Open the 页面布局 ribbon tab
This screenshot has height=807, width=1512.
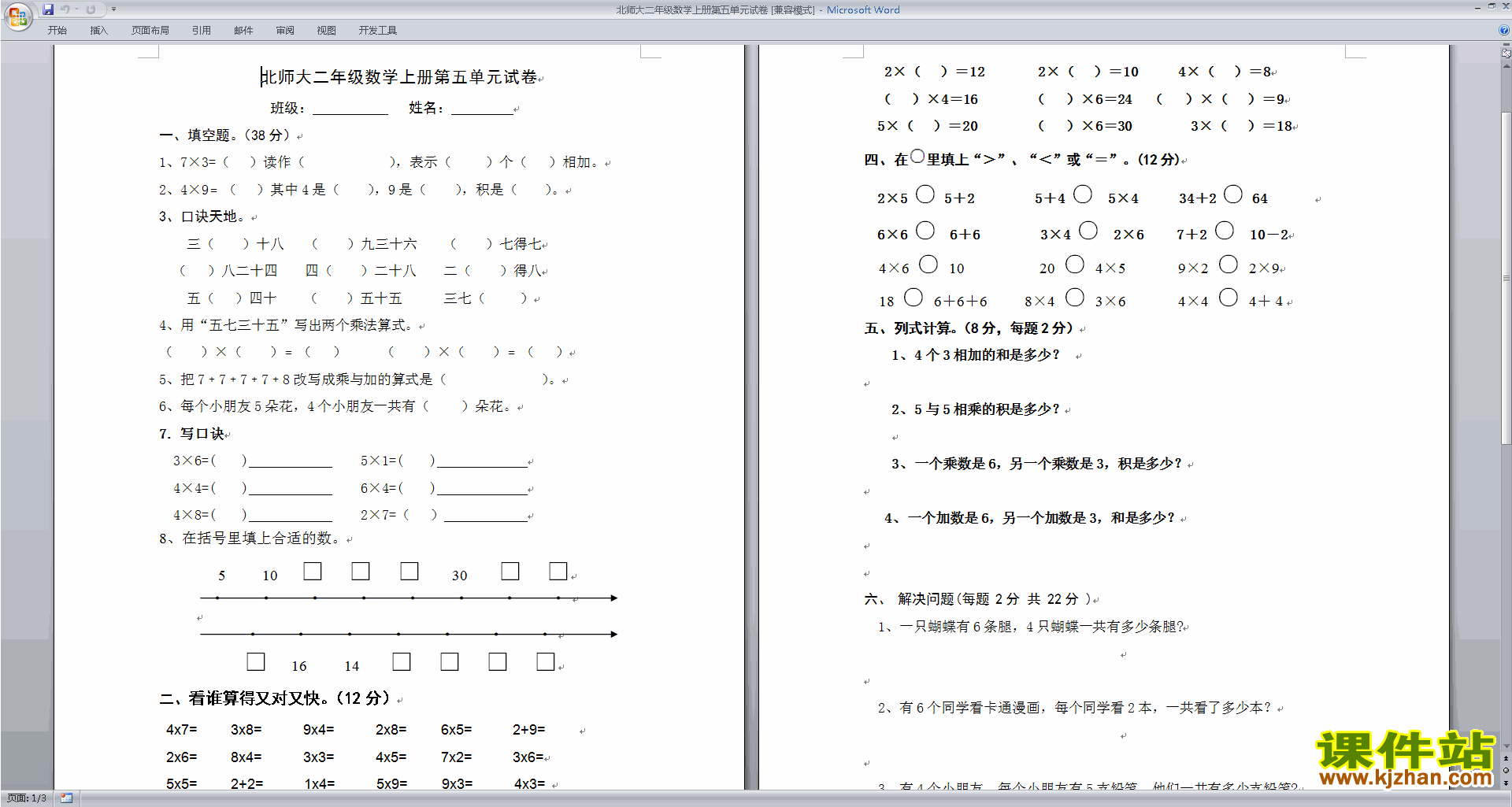[x=150, y=30]
